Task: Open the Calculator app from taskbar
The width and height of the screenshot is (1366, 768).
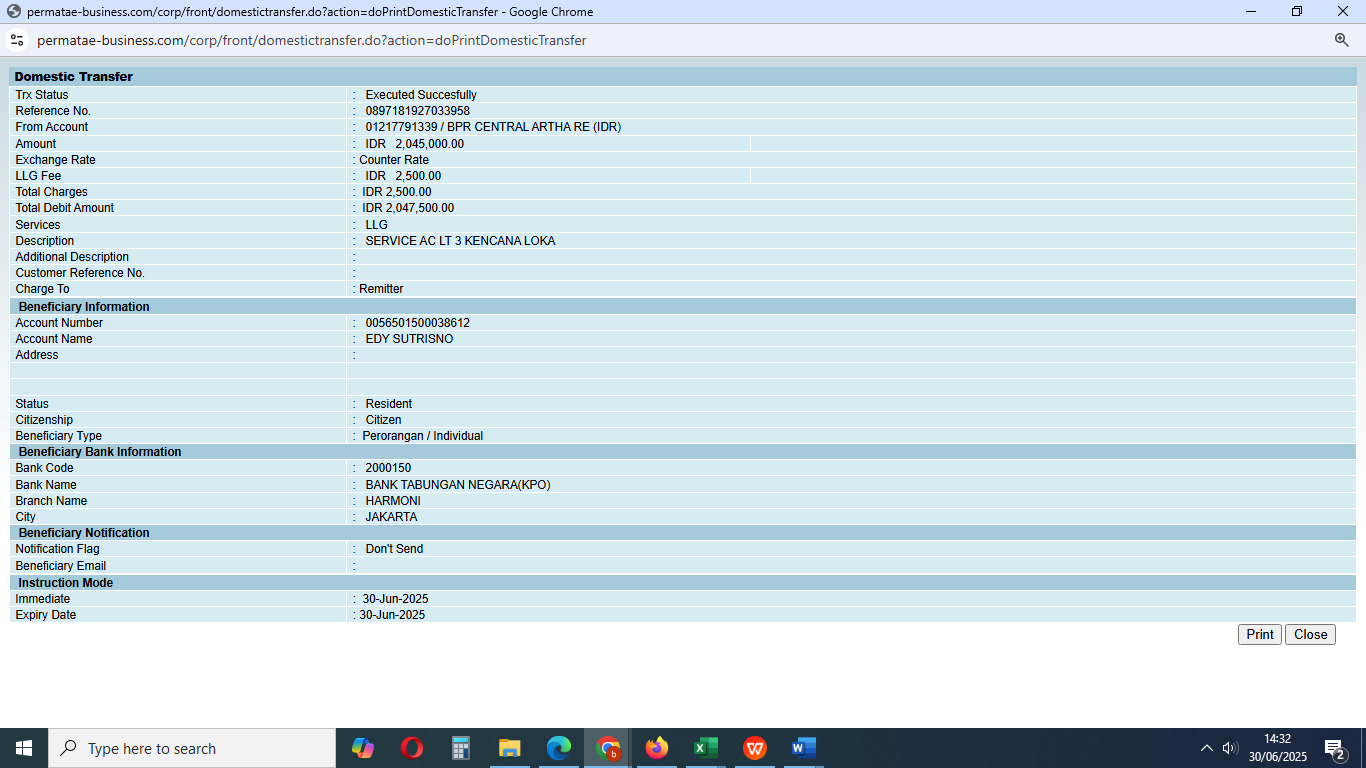Action: click(460, 748)
